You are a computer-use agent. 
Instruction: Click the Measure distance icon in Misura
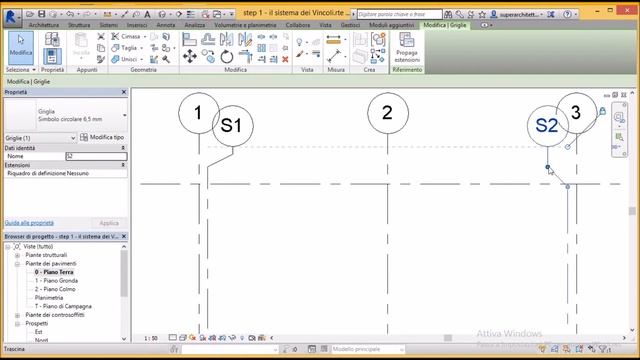tap(333, 40)
